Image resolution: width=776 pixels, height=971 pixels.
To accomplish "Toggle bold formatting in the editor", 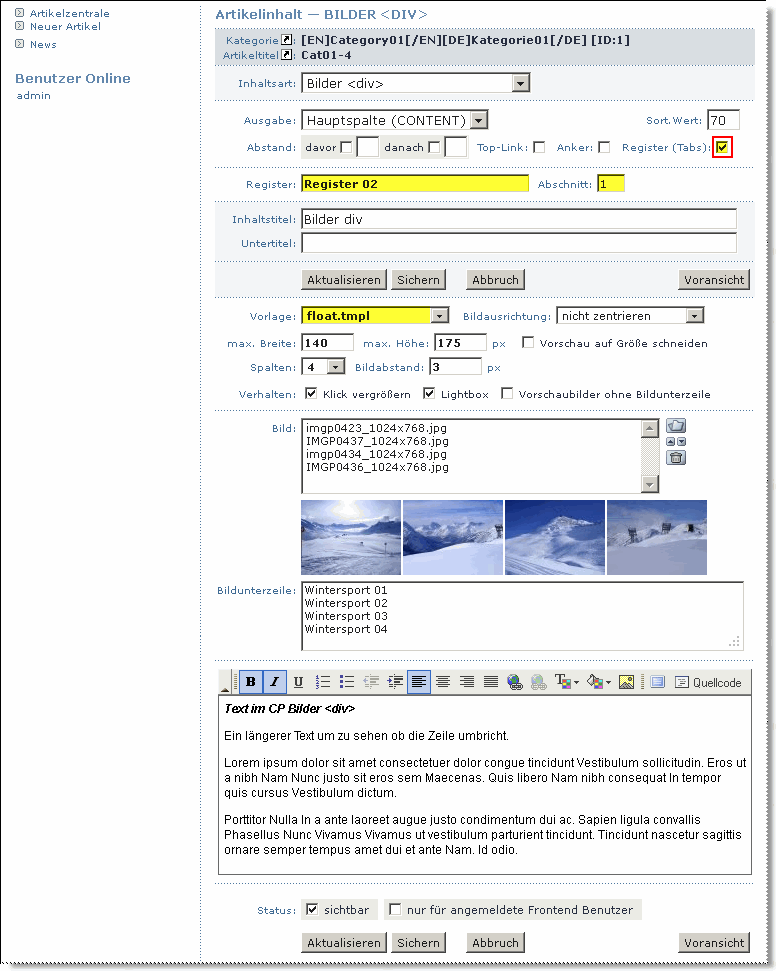I will pyautogui.click(x=250, y=682).
